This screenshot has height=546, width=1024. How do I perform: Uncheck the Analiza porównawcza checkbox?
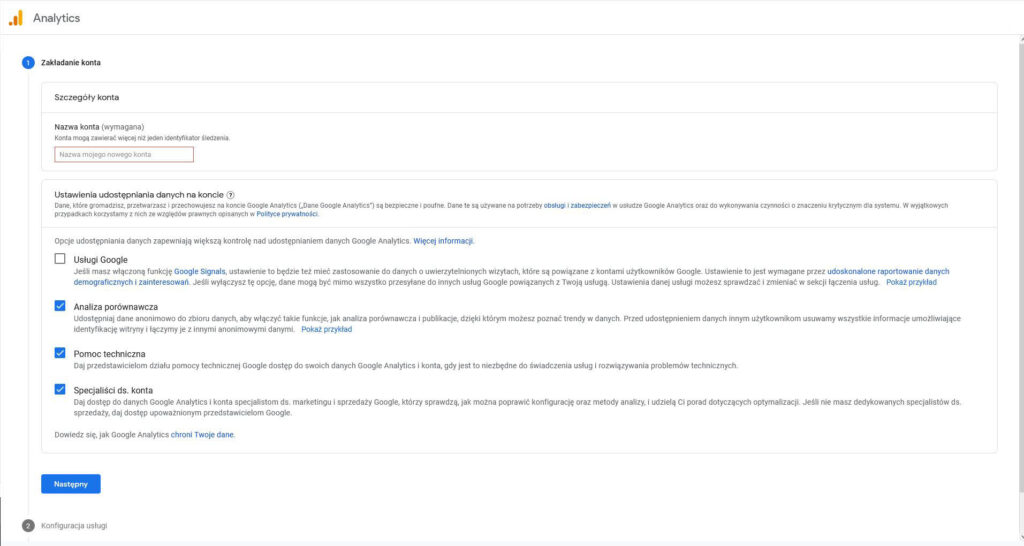(x=60, y=306)
